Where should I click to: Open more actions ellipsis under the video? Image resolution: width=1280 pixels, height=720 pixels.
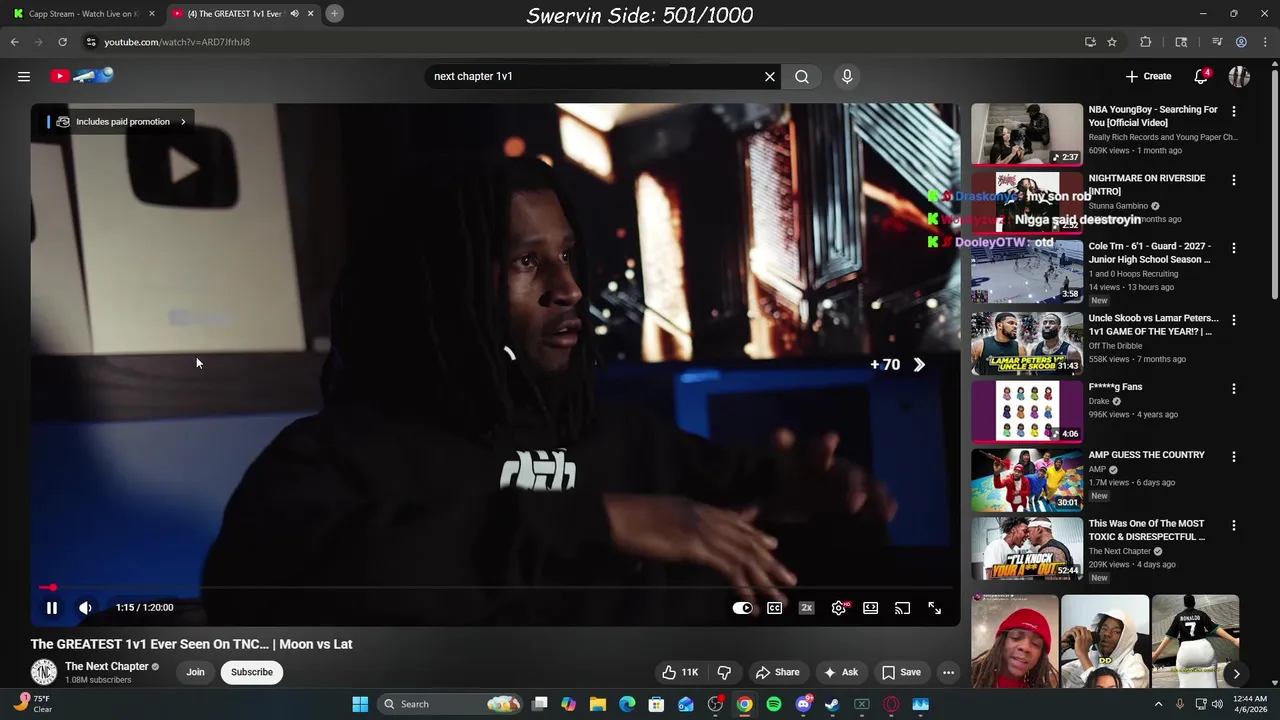(x=949, y=672)
